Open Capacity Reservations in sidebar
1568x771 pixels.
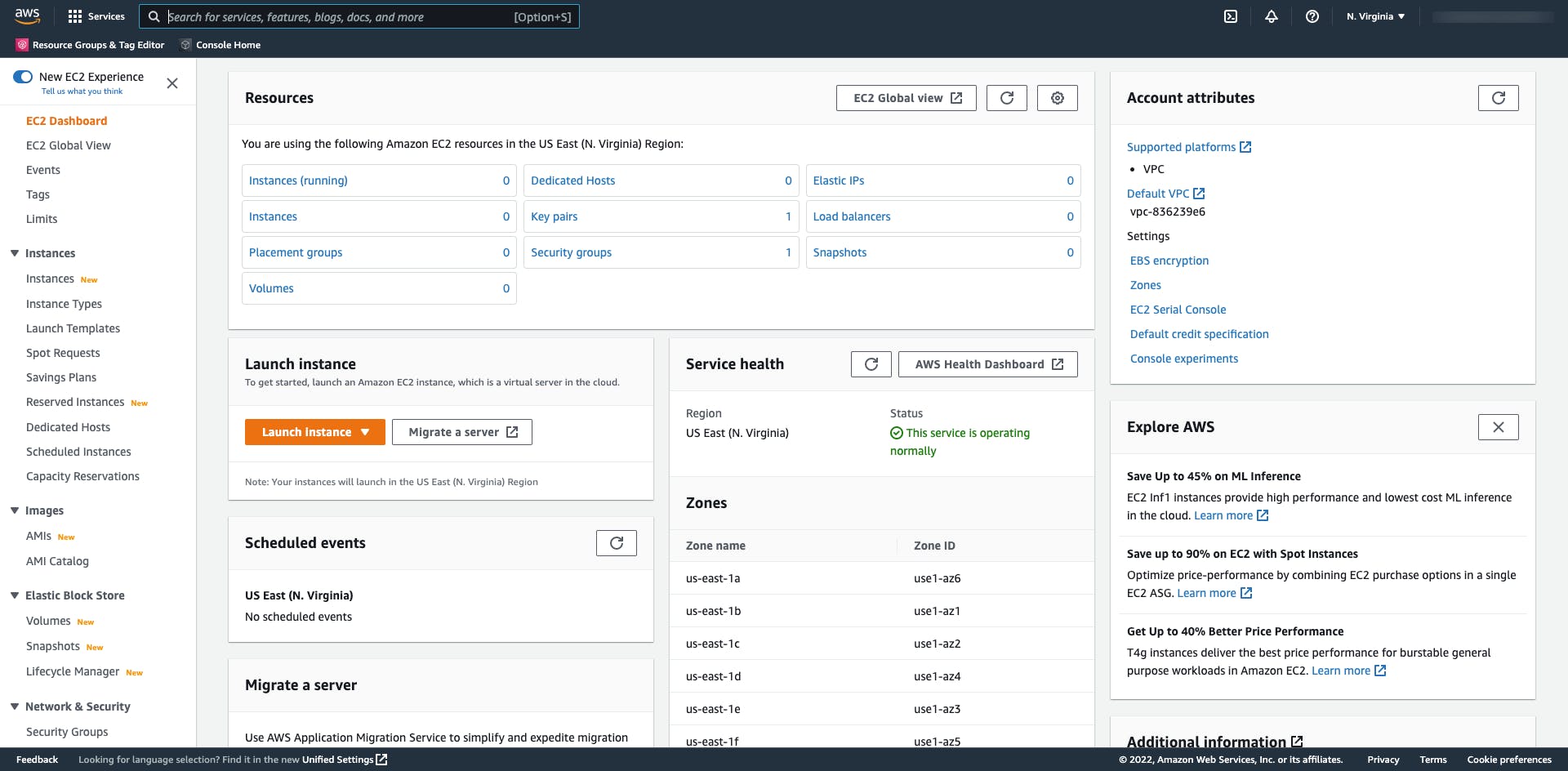click(x=82, y=476)
